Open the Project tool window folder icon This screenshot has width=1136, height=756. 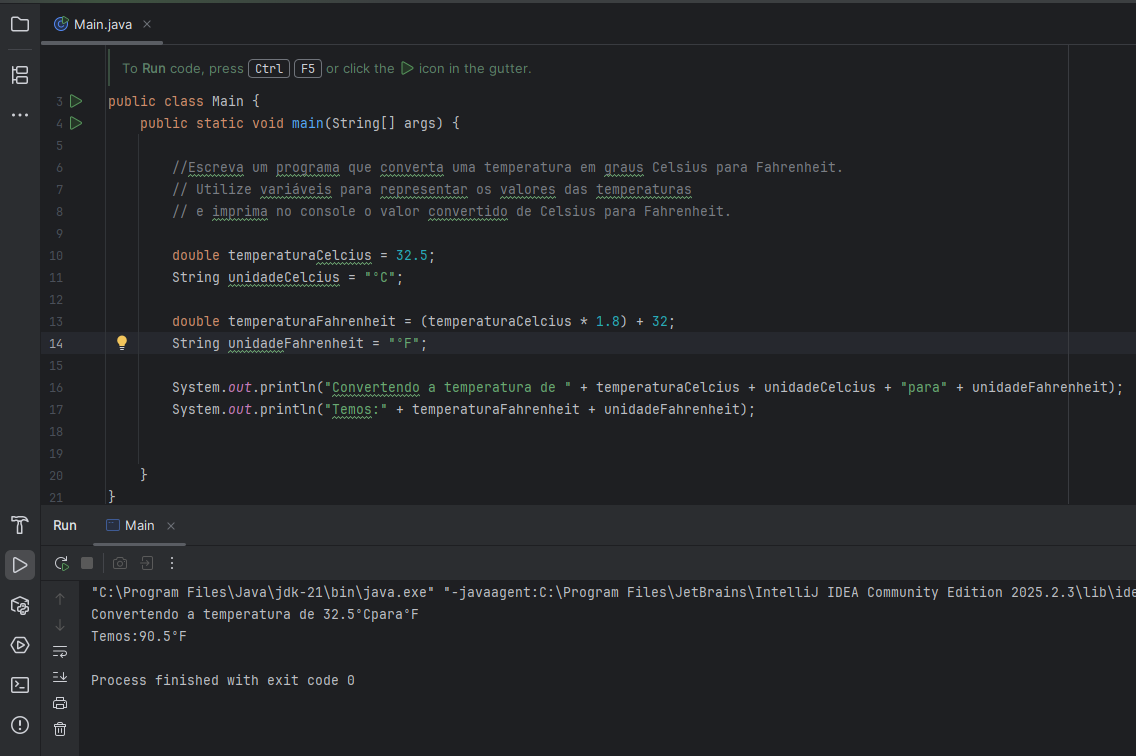pyautogui.click(x=20, y=23)
